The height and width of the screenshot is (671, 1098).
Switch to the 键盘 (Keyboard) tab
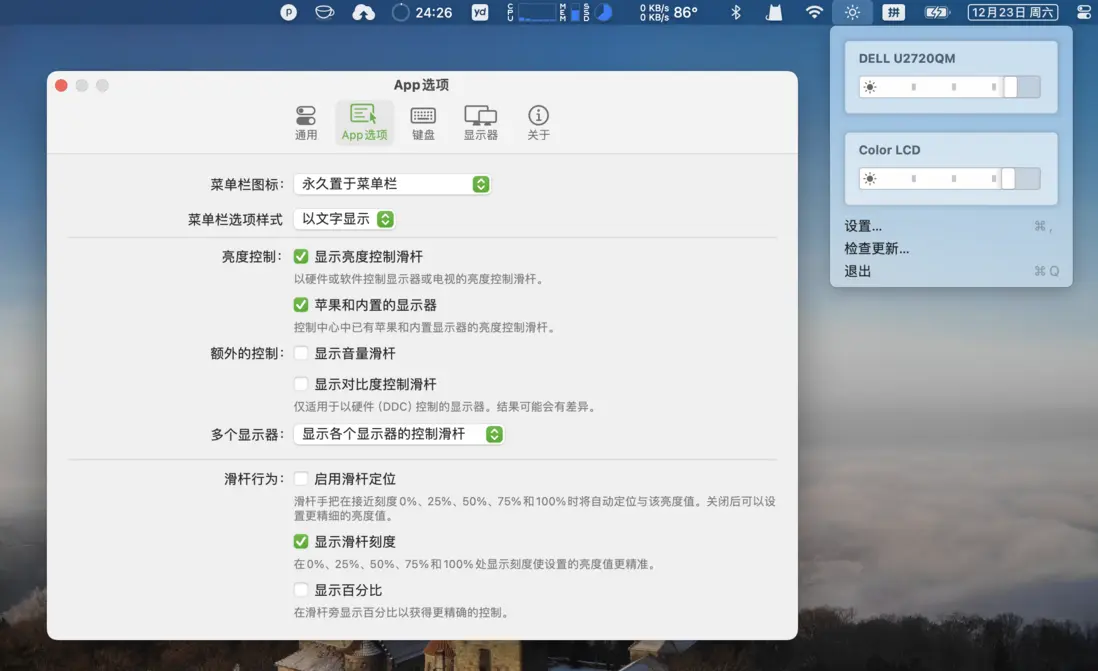point(423,123)
